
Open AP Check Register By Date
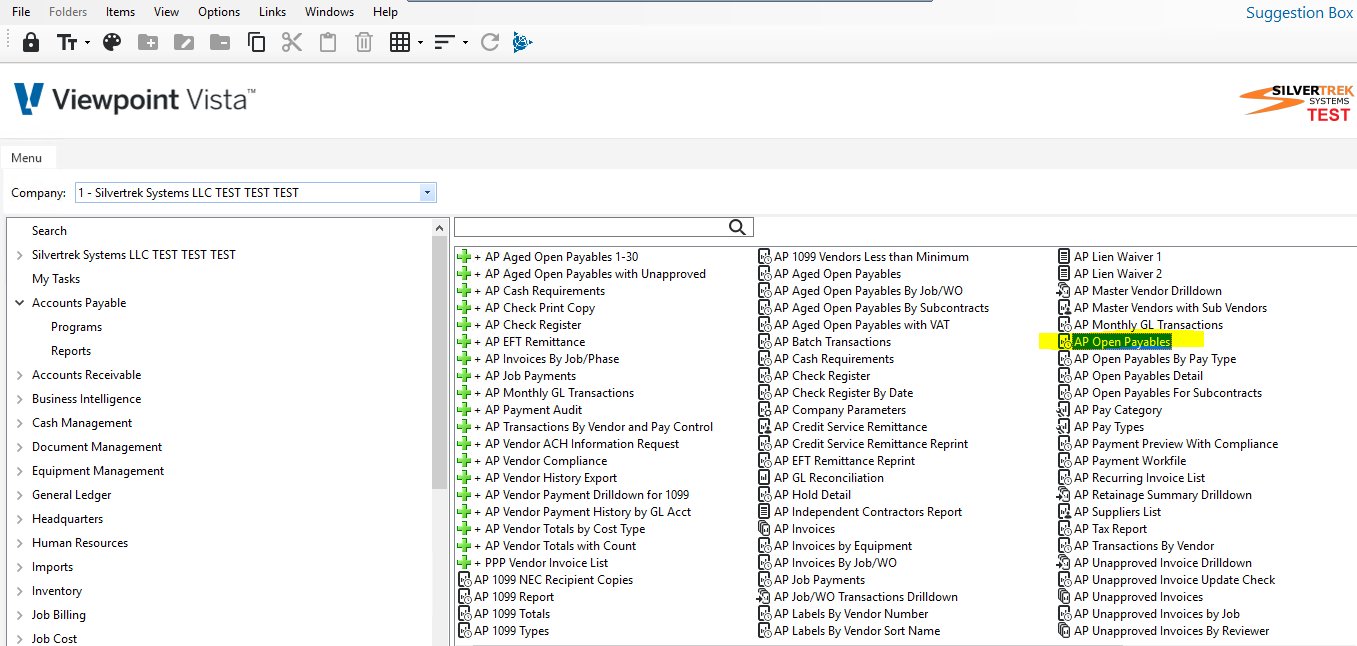click(x=844, y=393)
